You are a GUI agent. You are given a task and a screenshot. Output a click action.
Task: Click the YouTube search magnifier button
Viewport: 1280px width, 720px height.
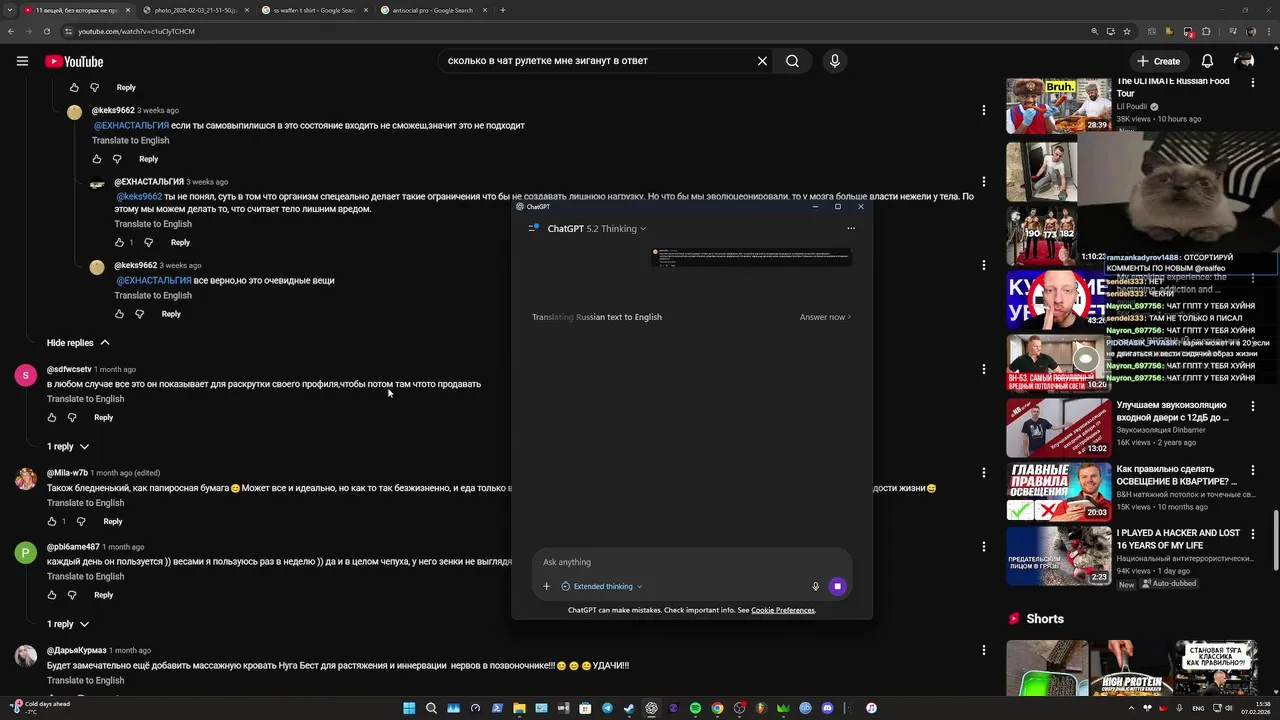coord(792,61)
